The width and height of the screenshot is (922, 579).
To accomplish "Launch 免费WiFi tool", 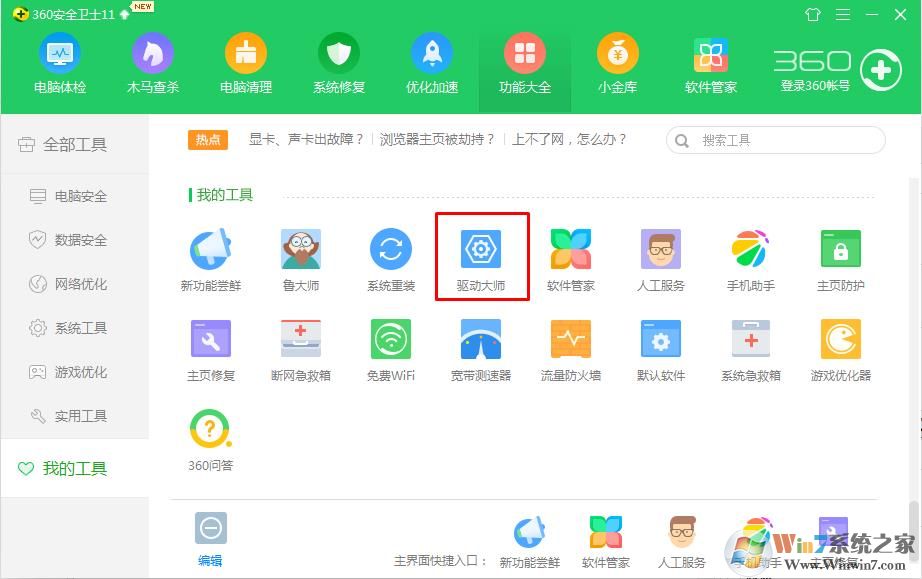I will (391, 350).
